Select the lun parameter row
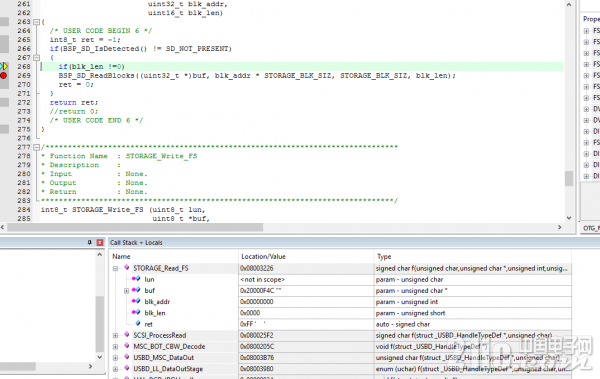The height and width of the screenshot is (379, 600). (x=341, y=279)
